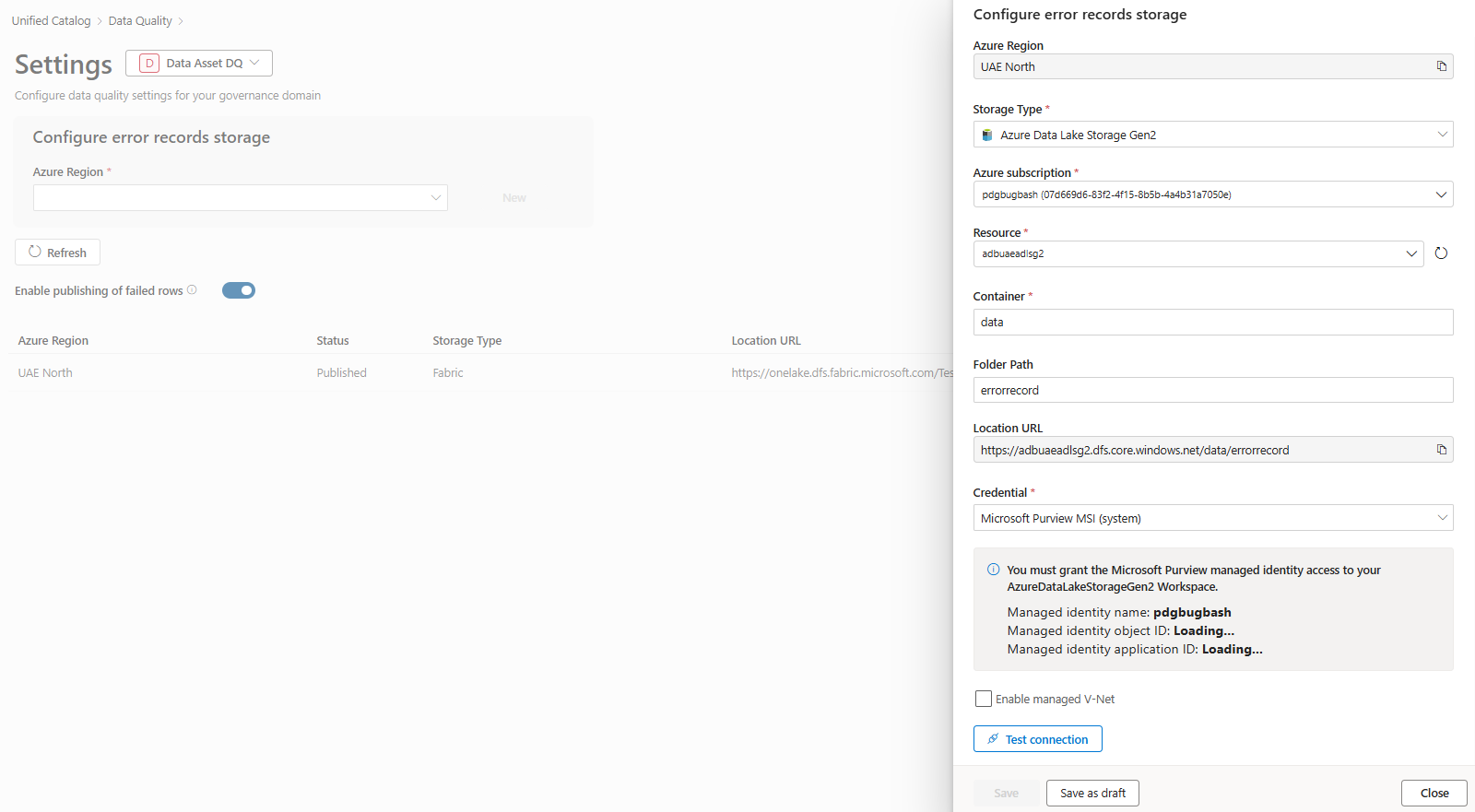Click the Location URL column header

click(766, 340)
